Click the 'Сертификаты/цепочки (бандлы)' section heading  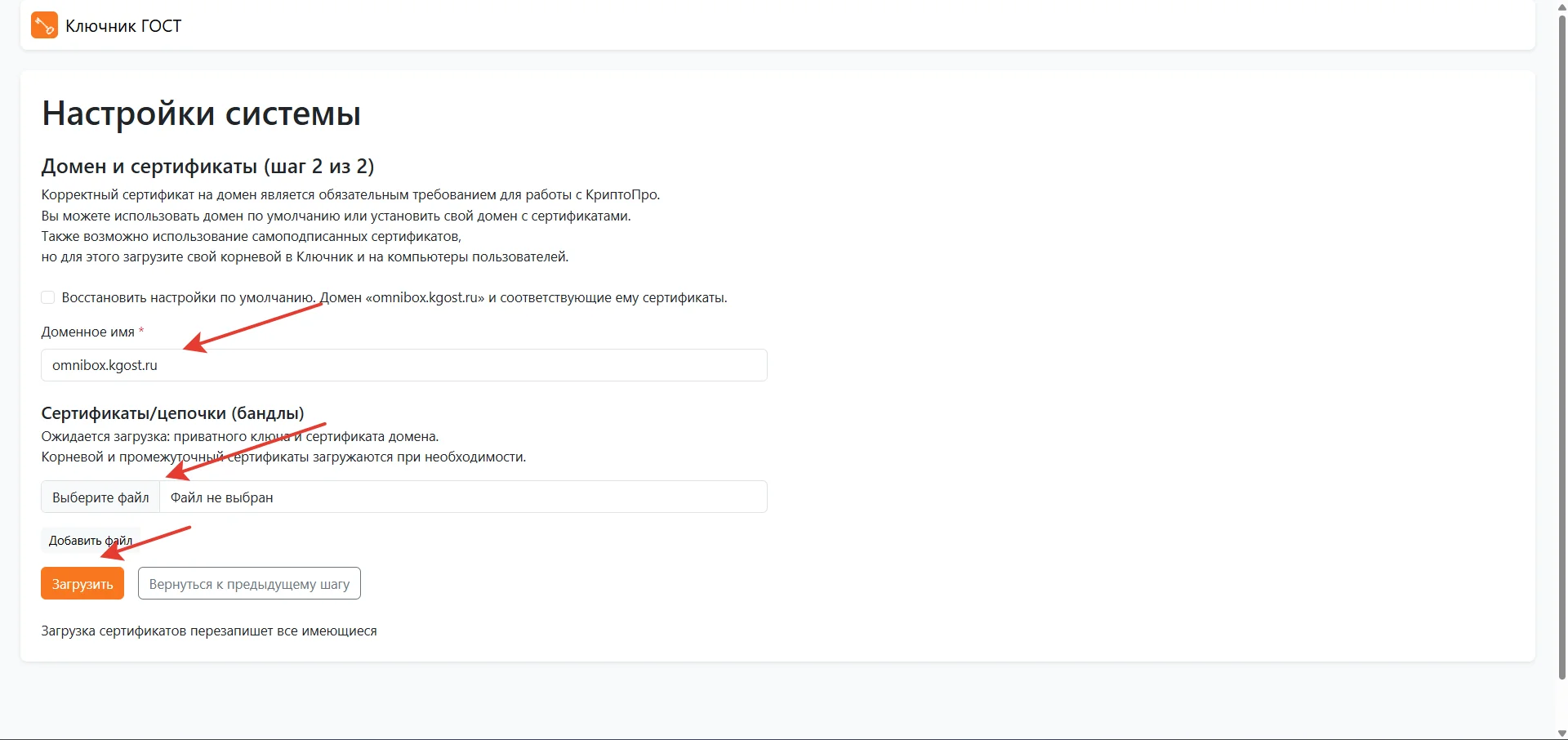[172, 413]
